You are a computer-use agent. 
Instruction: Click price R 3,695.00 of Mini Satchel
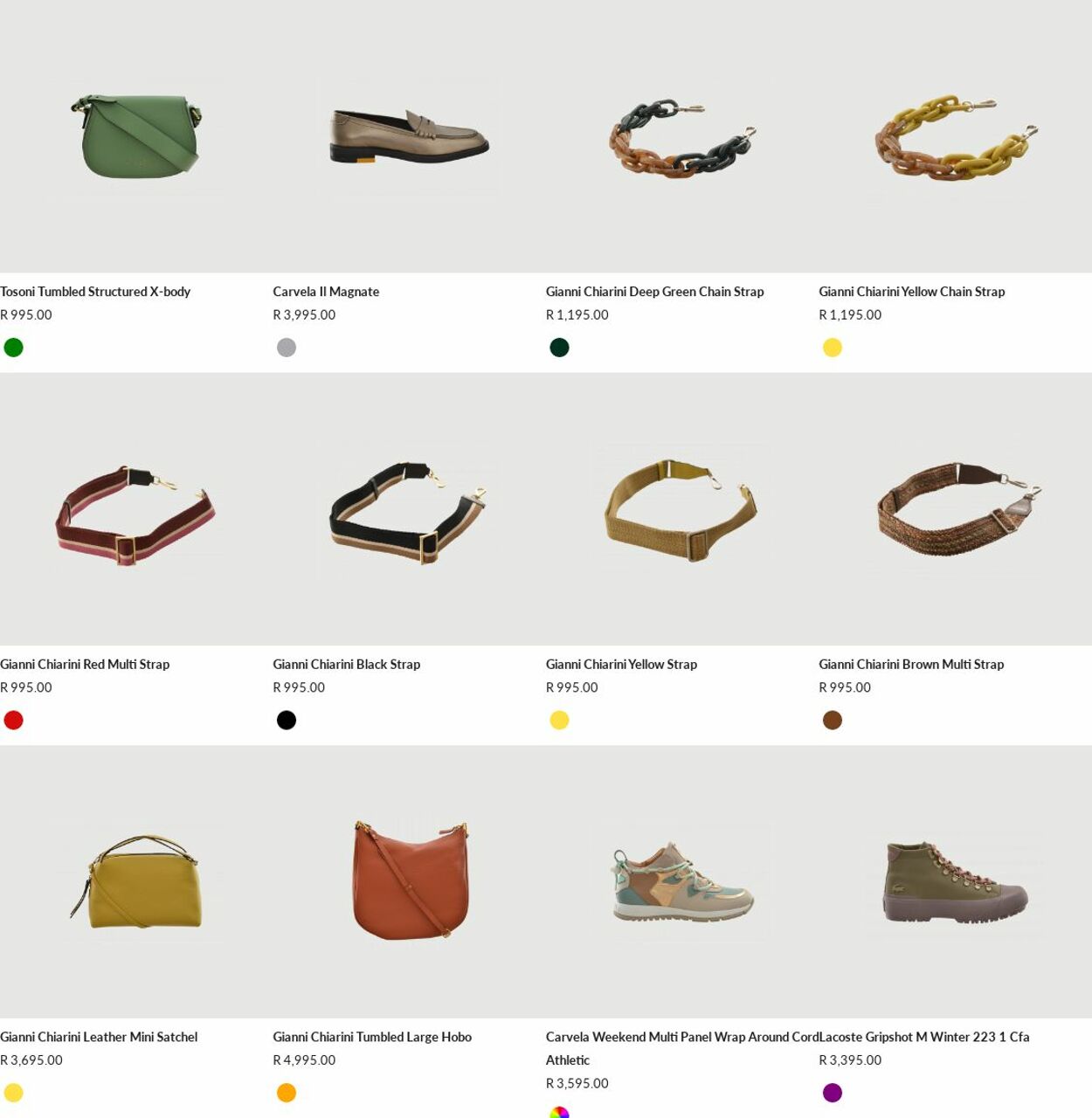tap(31, 1060)
